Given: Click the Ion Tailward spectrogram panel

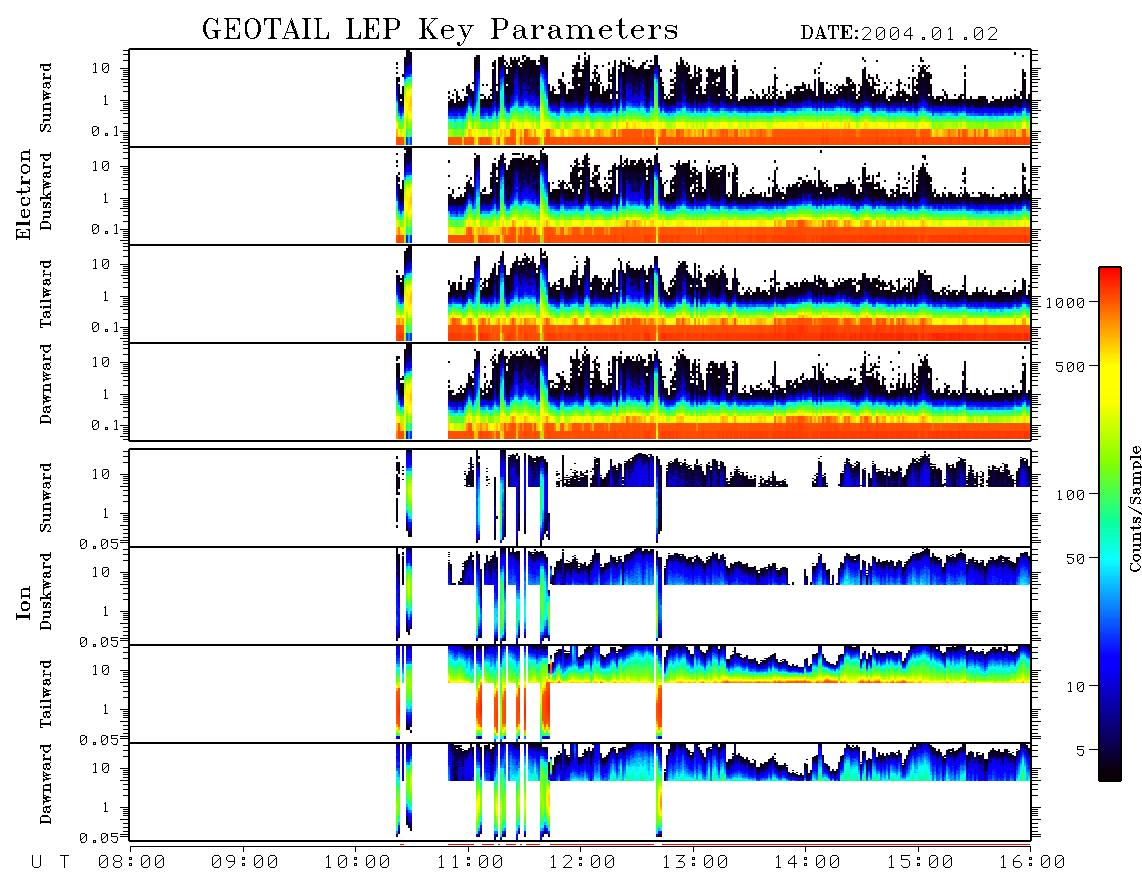Looking at the screenshot, I should pyautogui.click(x=580, y=694).
